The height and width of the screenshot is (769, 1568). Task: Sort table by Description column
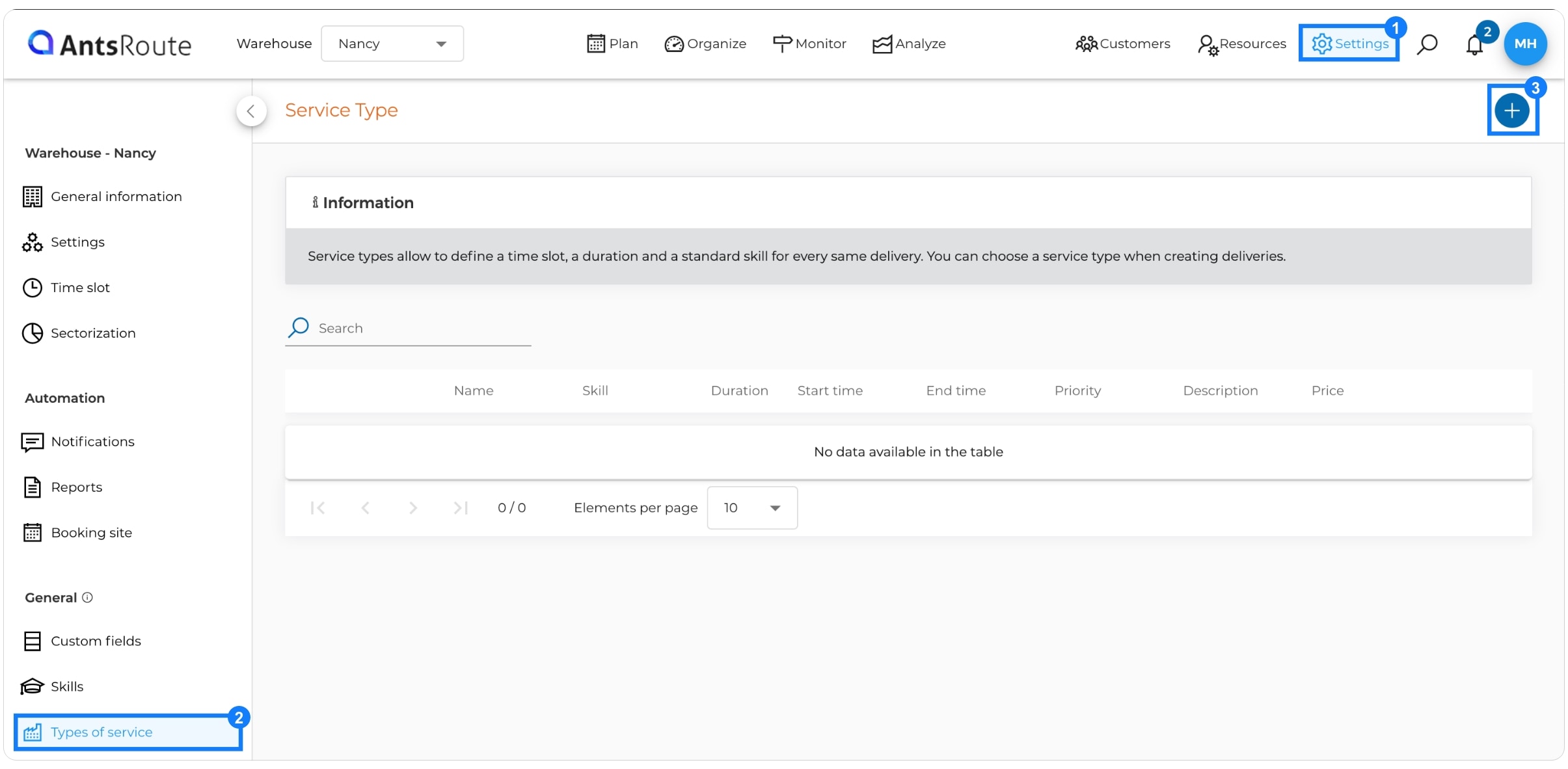[x=1220, y=390]
